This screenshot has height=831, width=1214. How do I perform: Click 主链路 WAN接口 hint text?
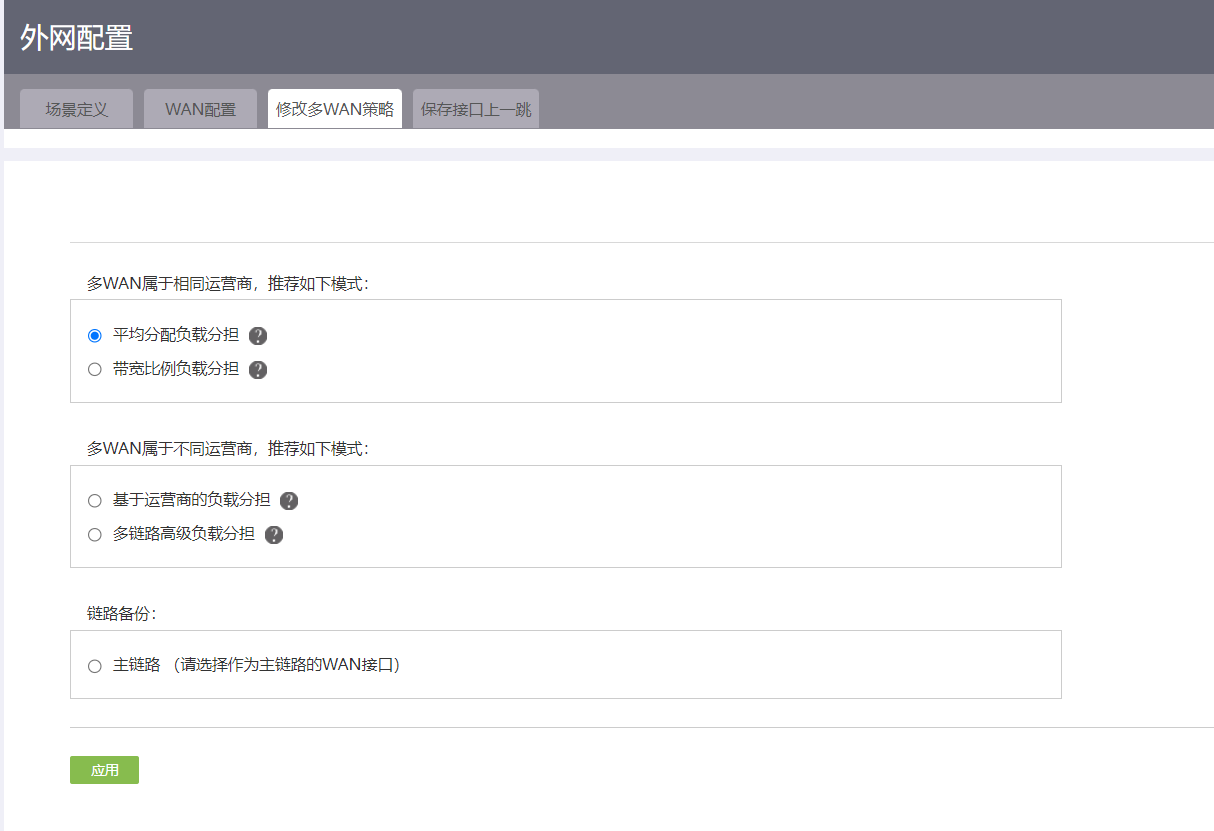coord(287,664)
